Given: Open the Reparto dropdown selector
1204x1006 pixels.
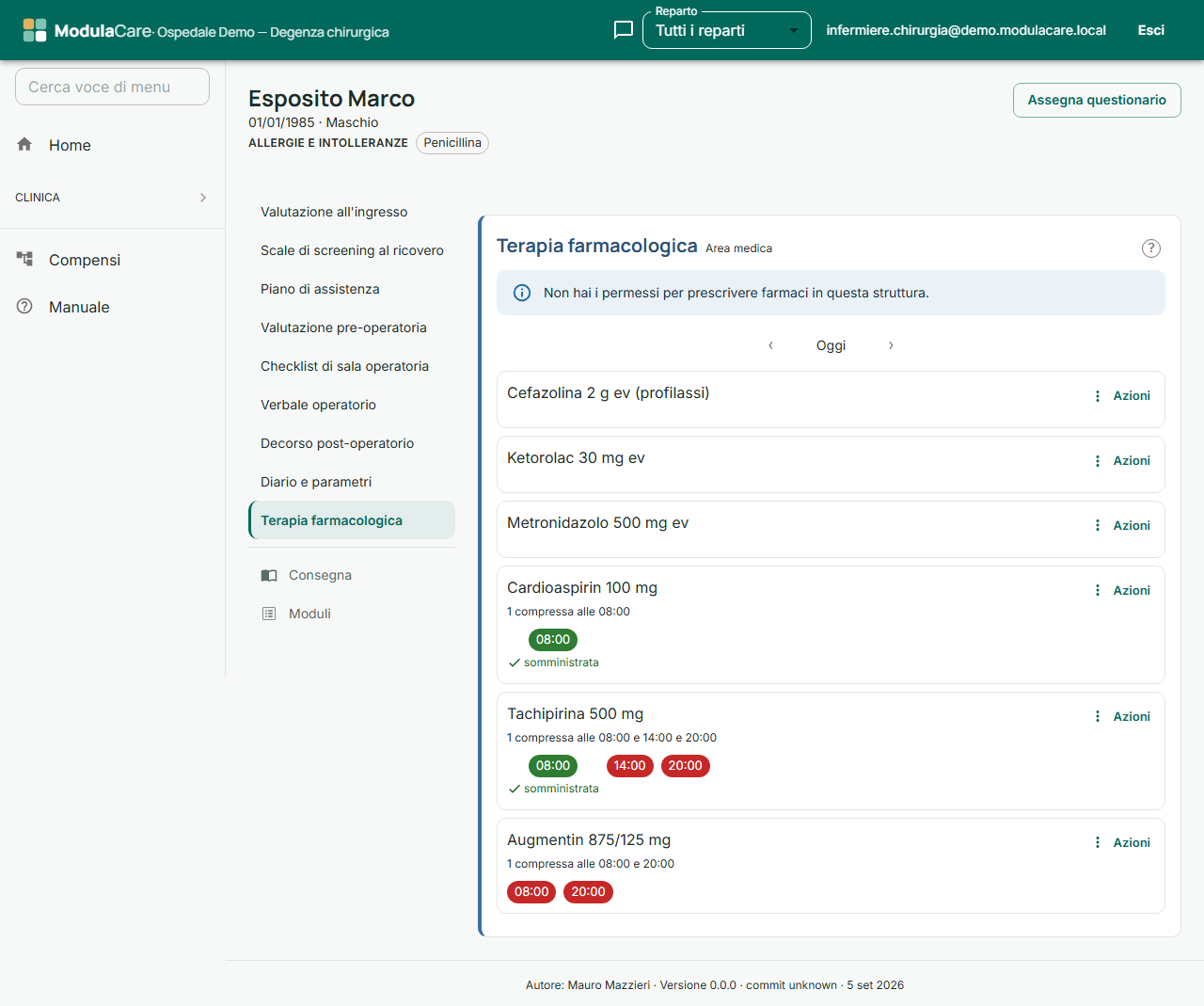Looking at the screenshot, I should click(x=727, y=30).
